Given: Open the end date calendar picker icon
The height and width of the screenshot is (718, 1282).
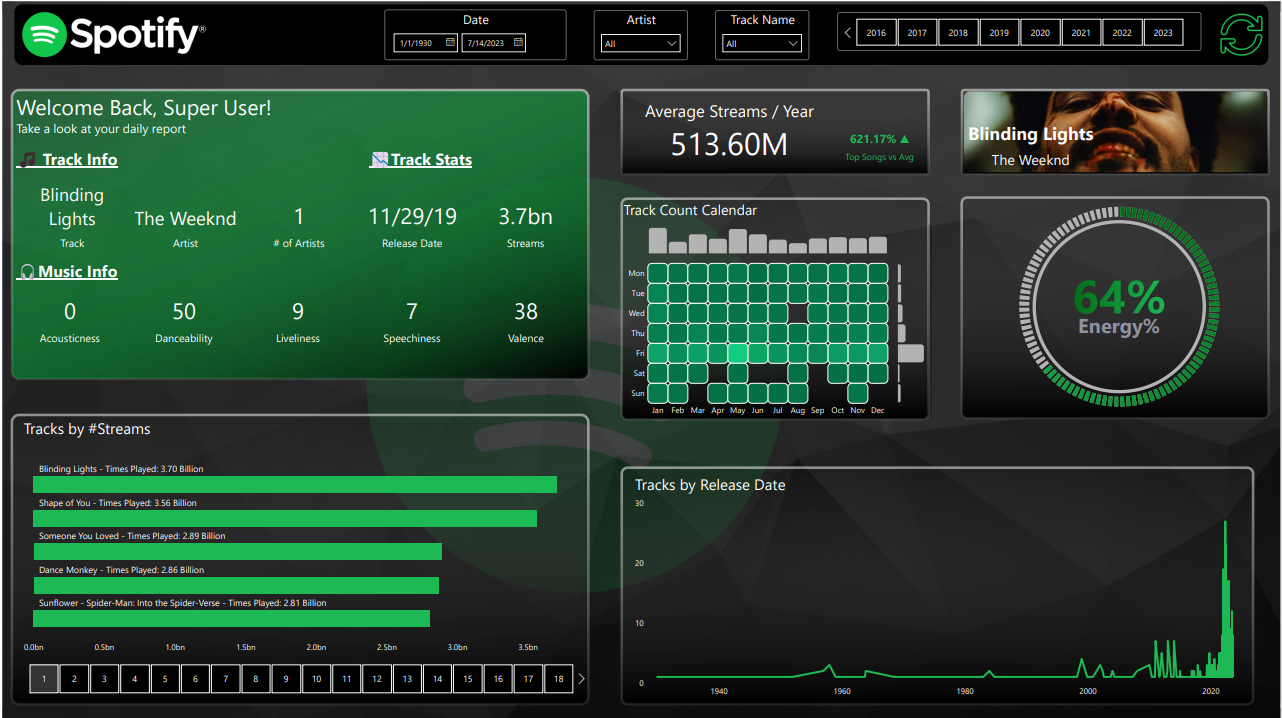Looking at the screenshot, I should [x=519, y=43].
